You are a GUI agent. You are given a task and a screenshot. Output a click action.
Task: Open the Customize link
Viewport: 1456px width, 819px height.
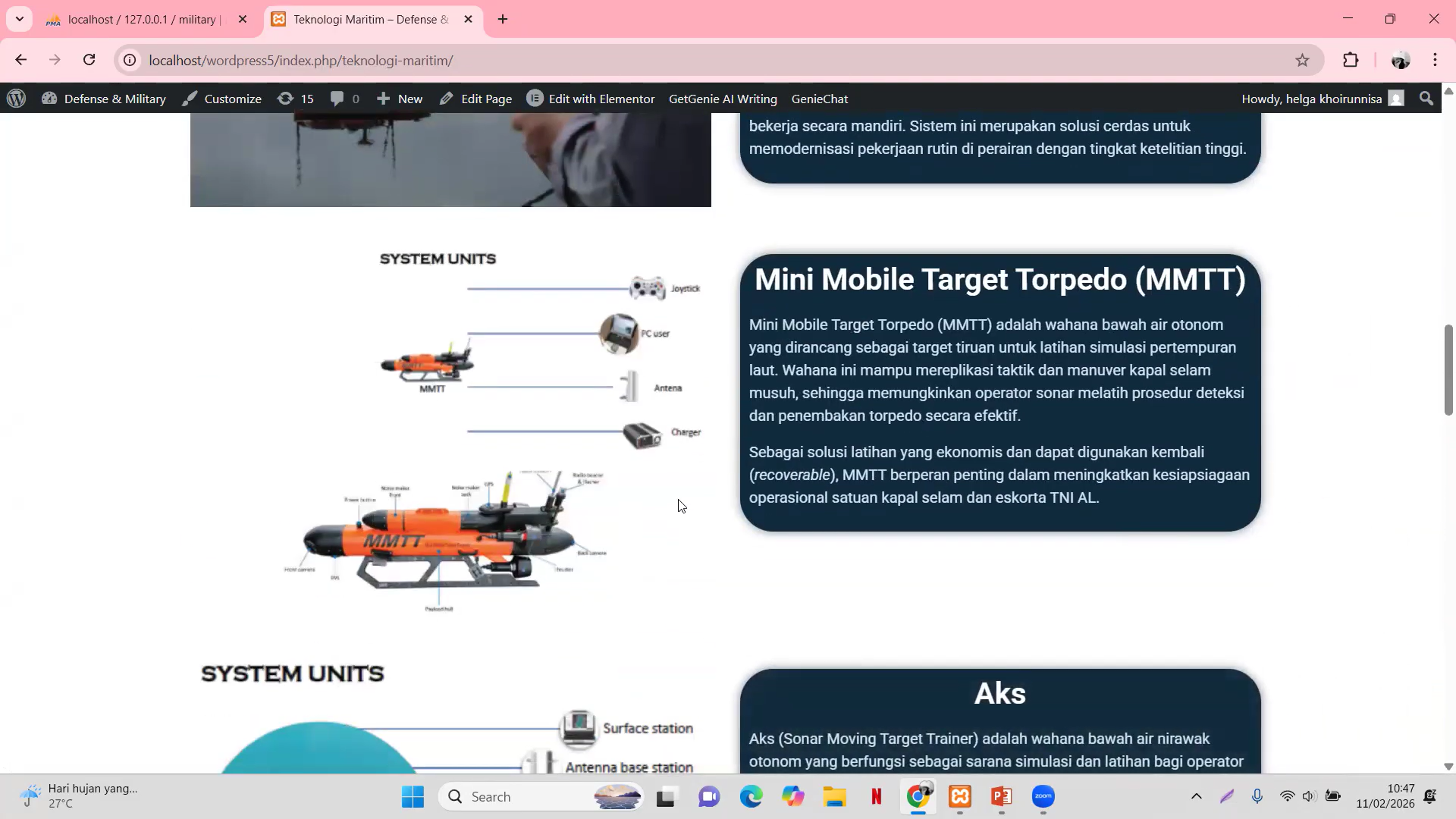coord(232,99)
